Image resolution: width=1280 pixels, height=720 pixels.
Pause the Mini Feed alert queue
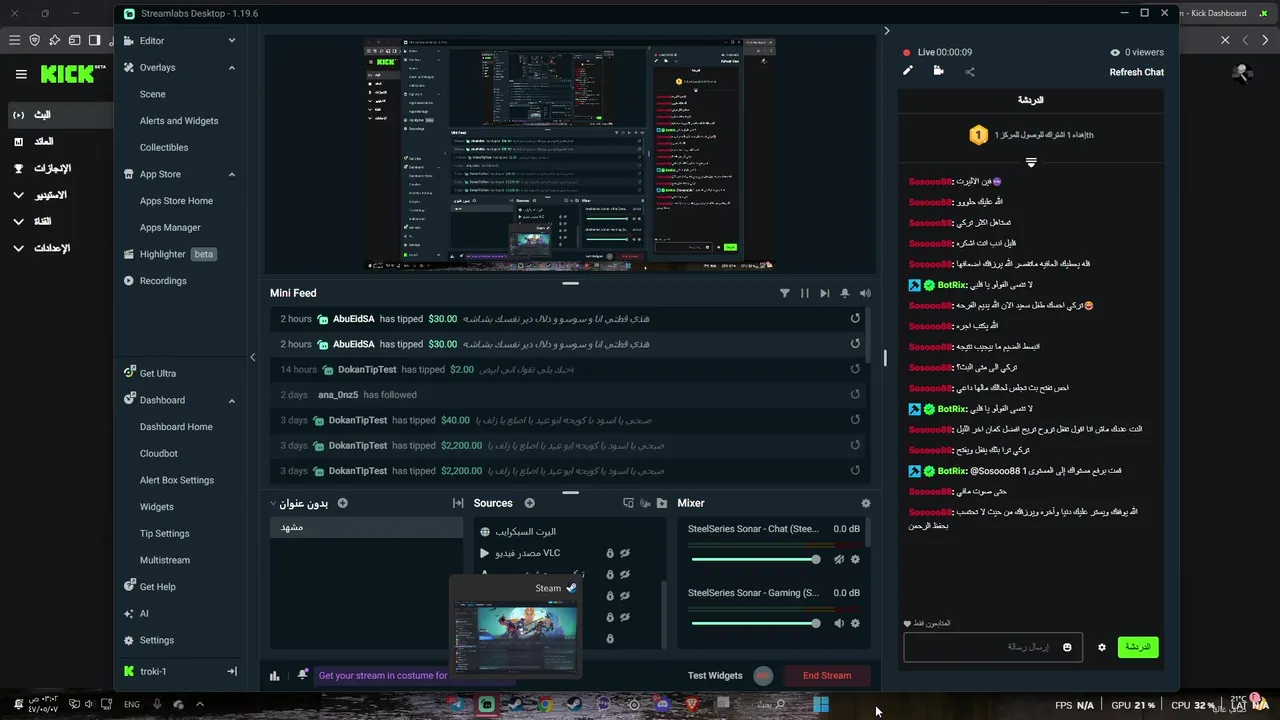point(805,293)
